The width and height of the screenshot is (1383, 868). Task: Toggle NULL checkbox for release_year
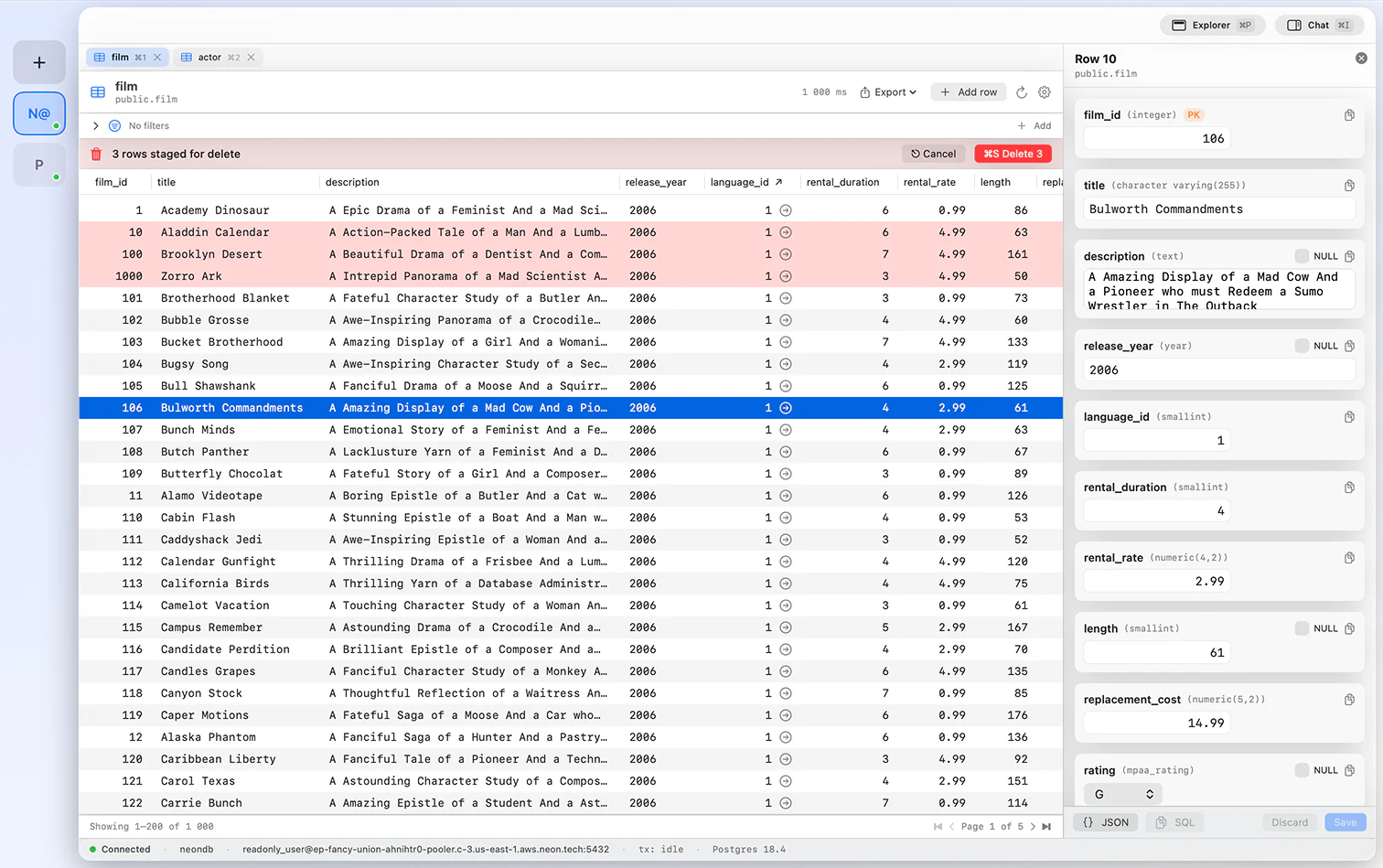pyautogui.click(x=1302, y=346)
